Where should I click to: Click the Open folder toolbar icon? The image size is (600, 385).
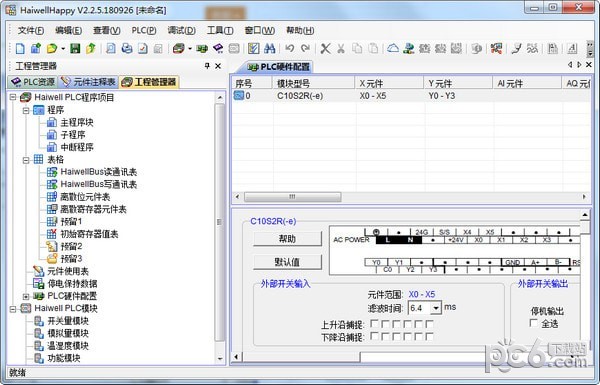tap(52, 49)
